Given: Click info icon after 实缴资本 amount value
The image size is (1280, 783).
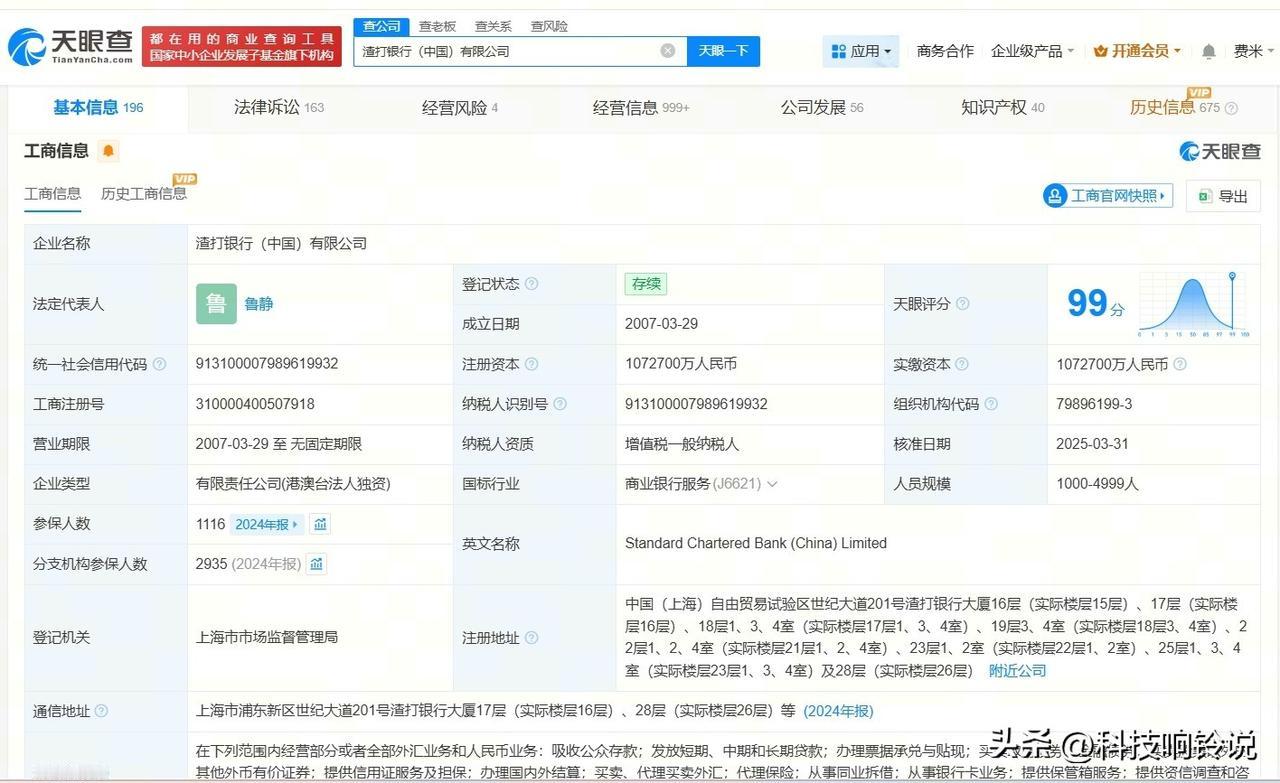Looking at the screenshot, I should pyautogui.click(x=1180, y=364).
